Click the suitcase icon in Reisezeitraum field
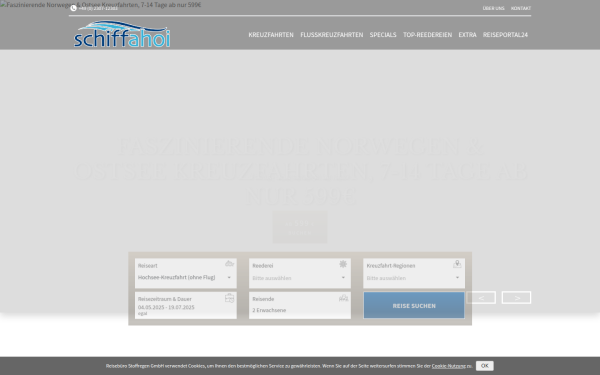Image resolution: width=600 pixels, height=375 pixels. [x=229, y=298]
